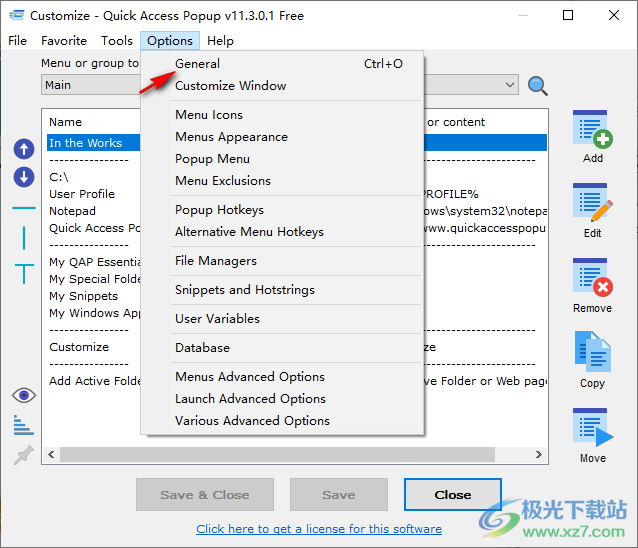Maximize the Customize window
Screen dimensions: 638x548
[568, 15]
